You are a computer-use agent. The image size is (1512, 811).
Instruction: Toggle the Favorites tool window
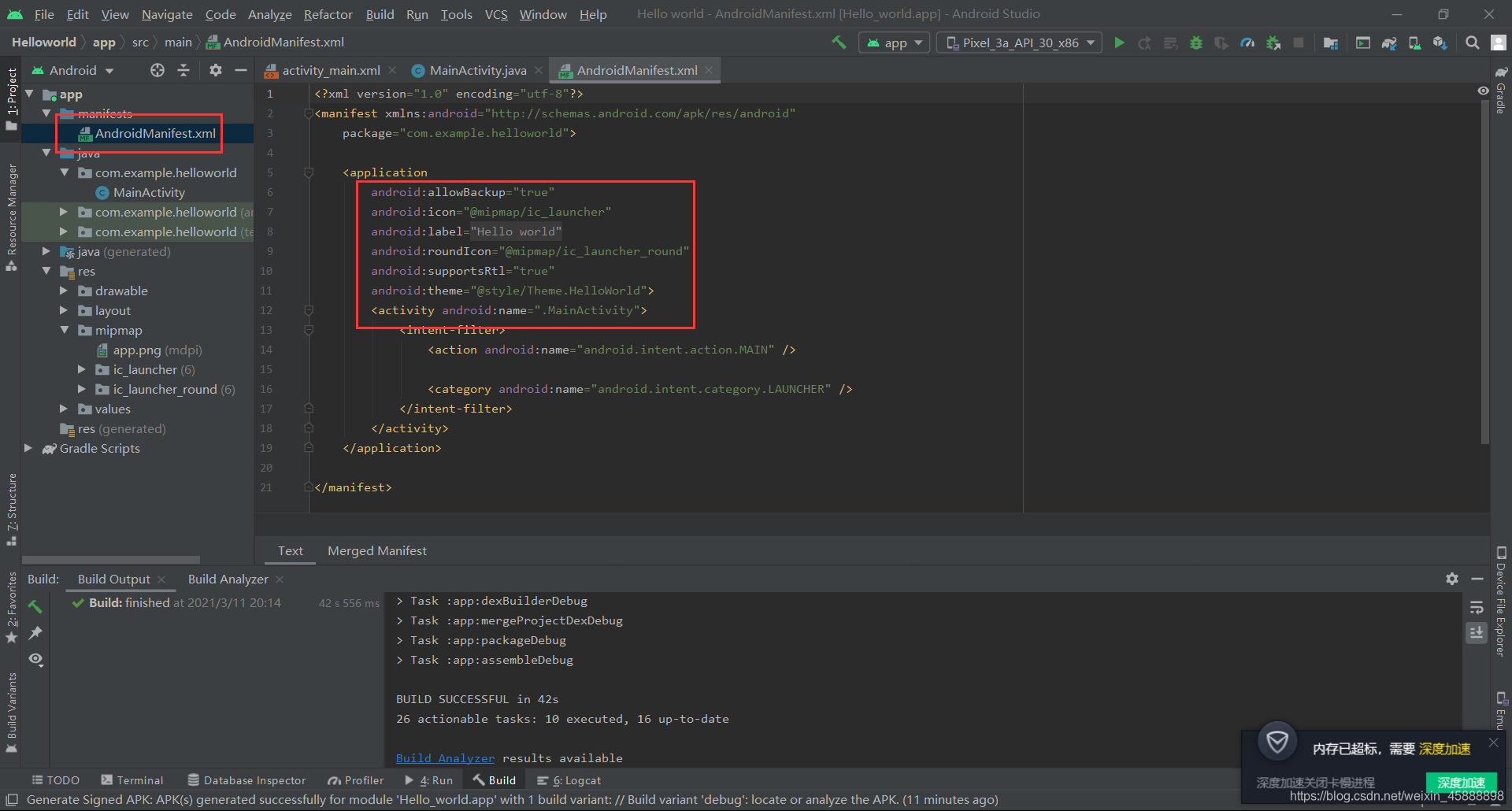tap(11, 606)
